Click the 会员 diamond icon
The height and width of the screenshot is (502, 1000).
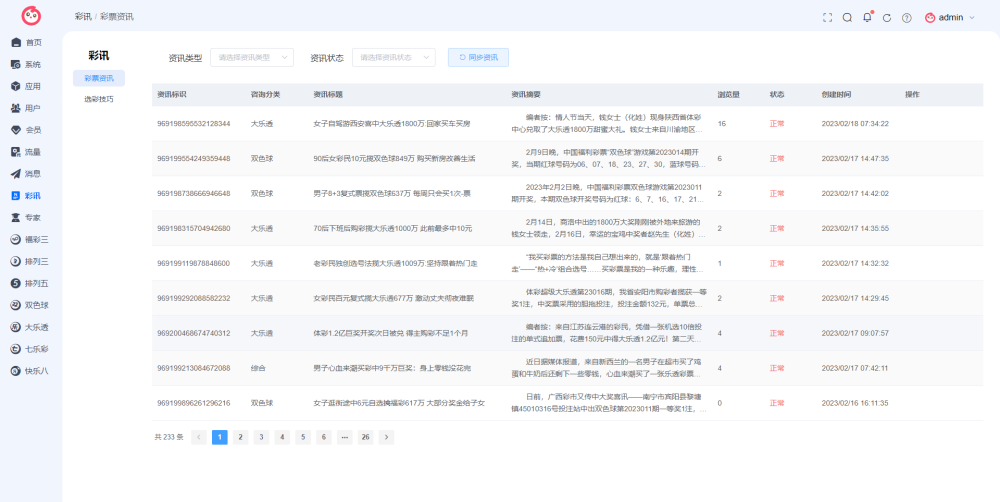pyautogui.click(x=17, y=130)
